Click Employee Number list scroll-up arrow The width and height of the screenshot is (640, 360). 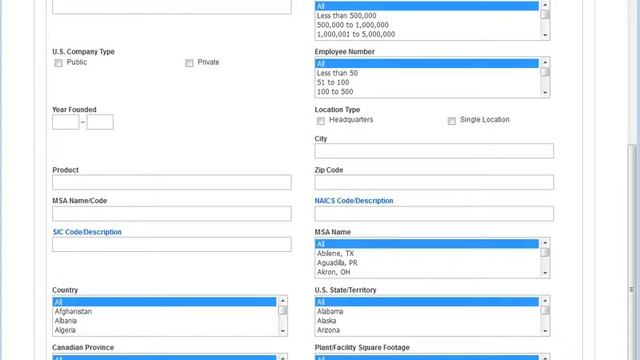coord(545,62)
